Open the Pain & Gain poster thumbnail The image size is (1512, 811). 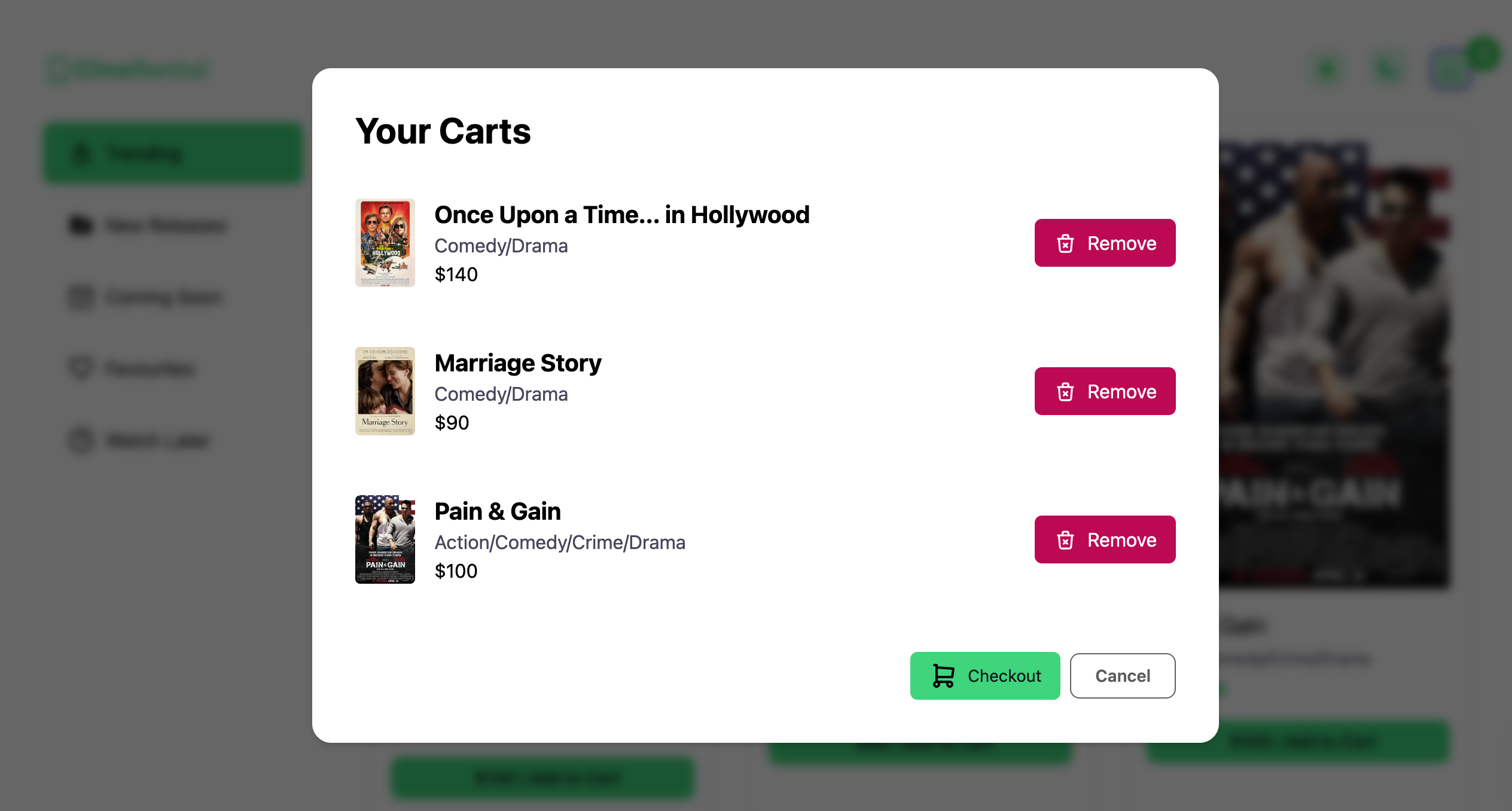[x=385, y=539]
